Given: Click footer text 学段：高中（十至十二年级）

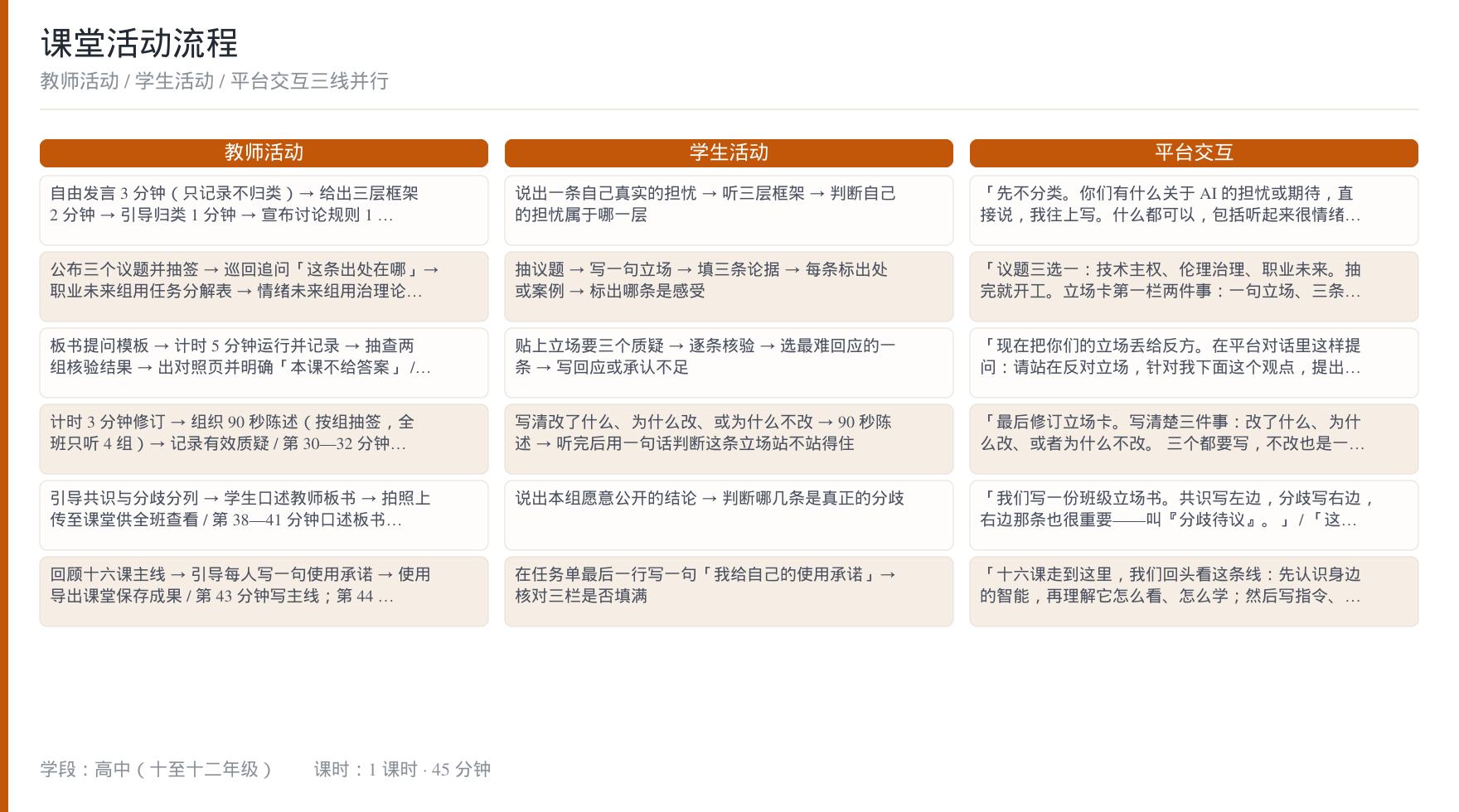Looking at the screenshot, I should (156, 770).
